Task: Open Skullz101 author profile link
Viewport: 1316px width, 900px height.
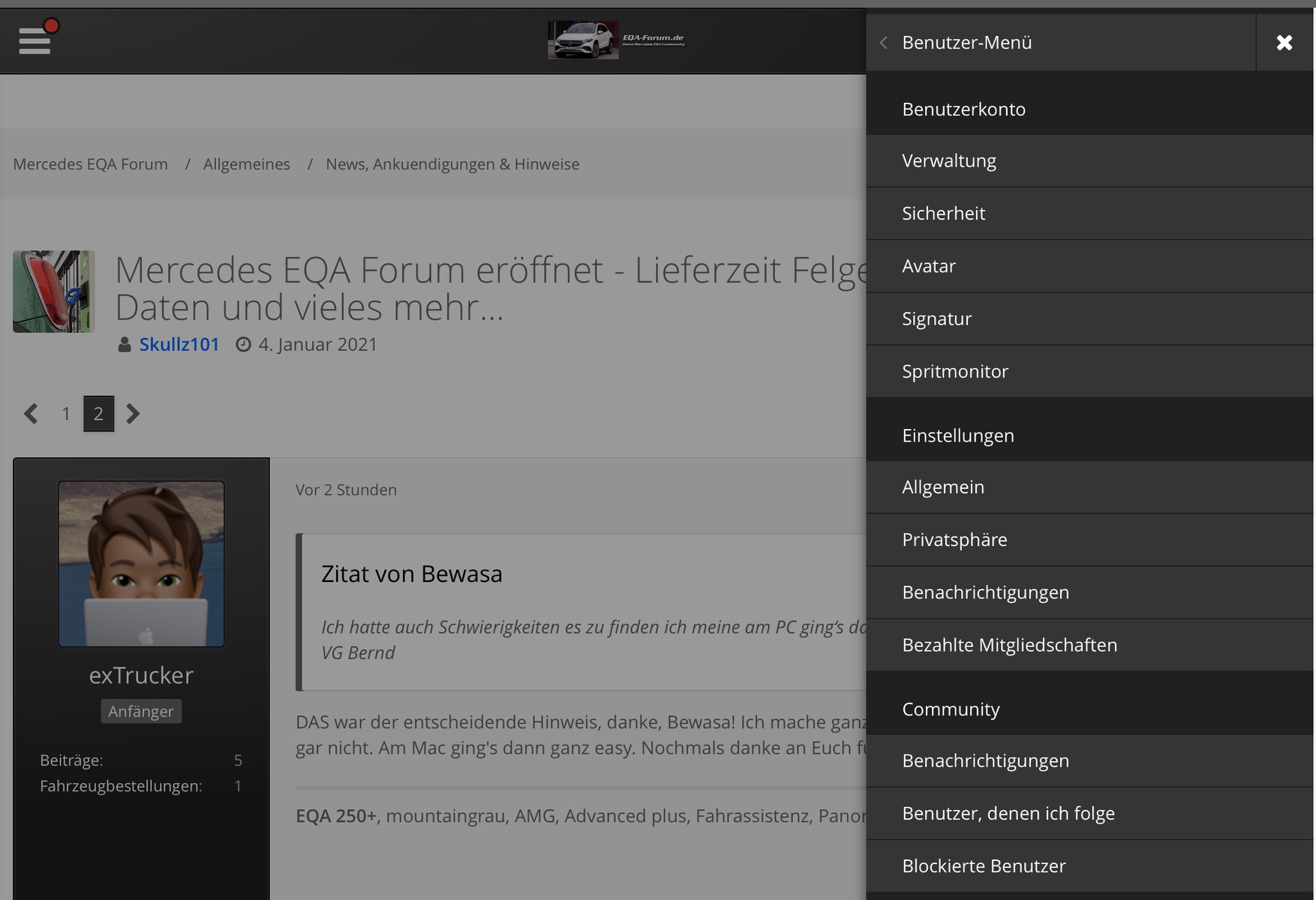Action: tap(179, 344)
